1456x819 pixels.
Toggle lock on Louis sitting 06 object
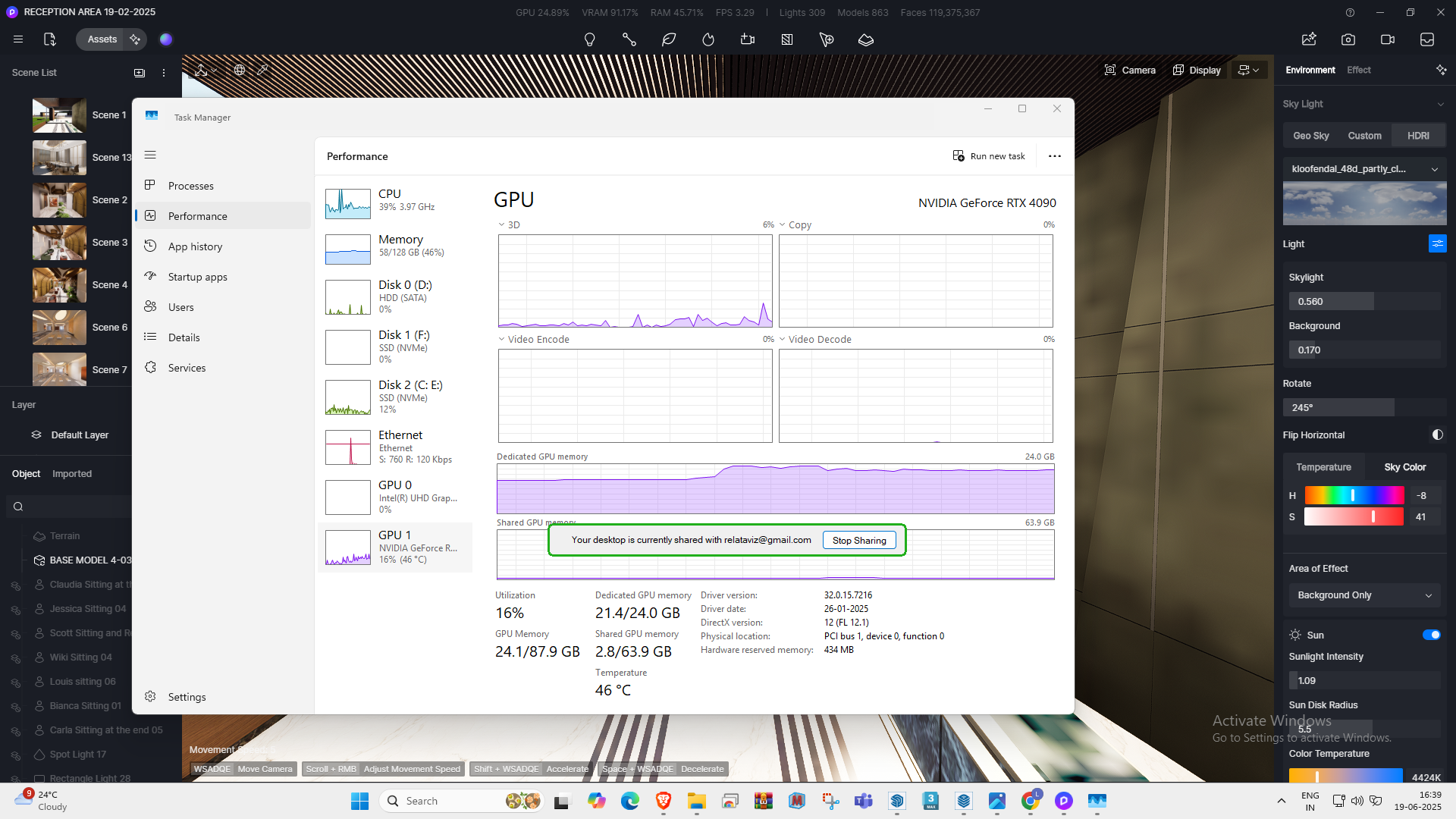(14, 682)
